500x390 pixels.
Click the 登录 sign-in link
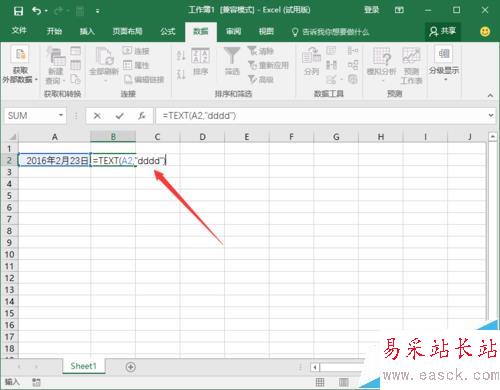[x=371, y=10]
